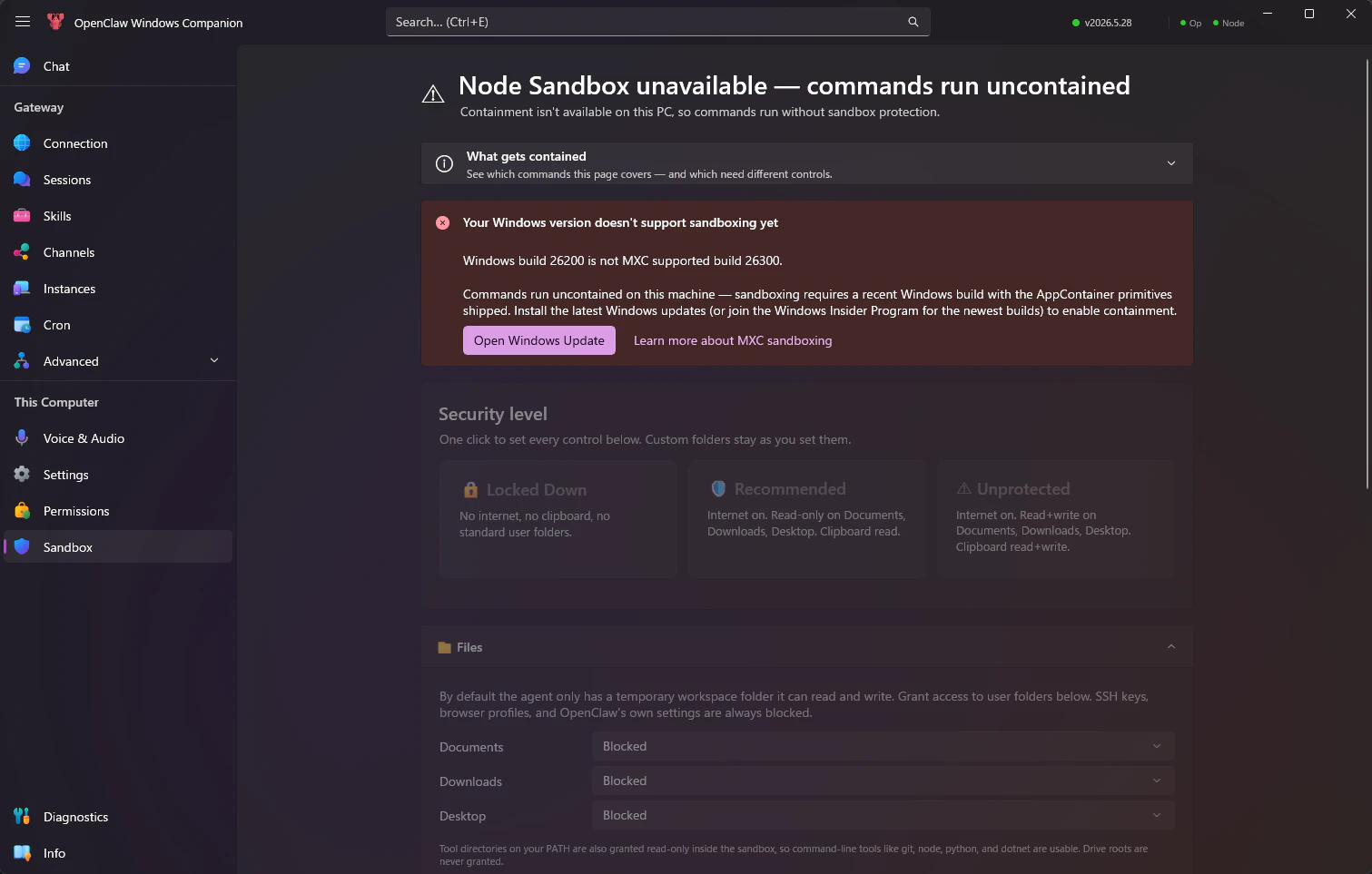This screenshot has width=1372, height=874.
Task: Click the Files folder icon
Action: click(x=445, y=647)
